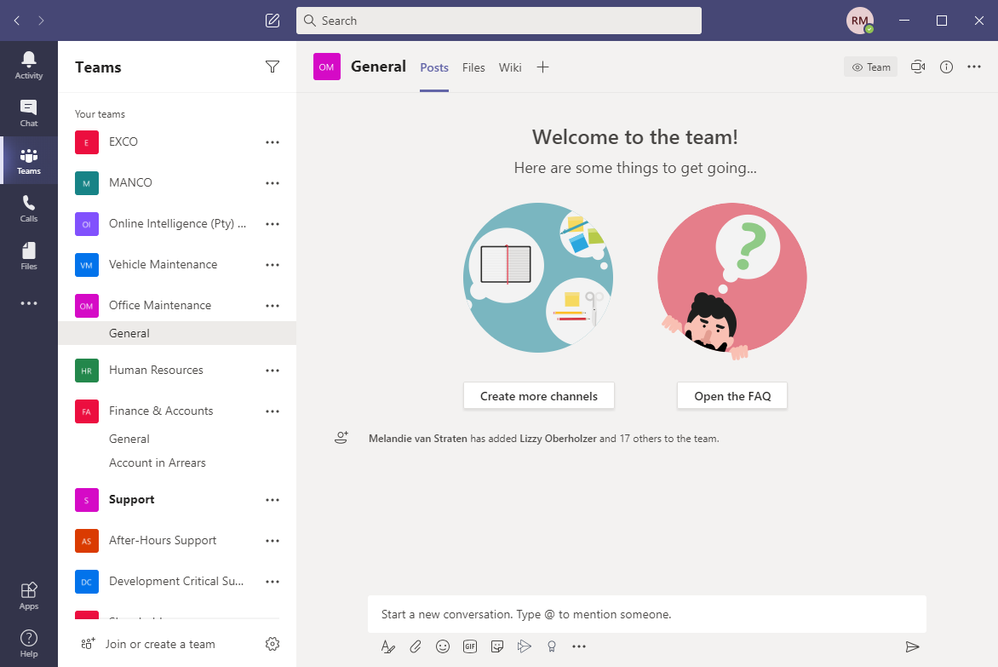Open more options for MANCO team

[272, 183]
